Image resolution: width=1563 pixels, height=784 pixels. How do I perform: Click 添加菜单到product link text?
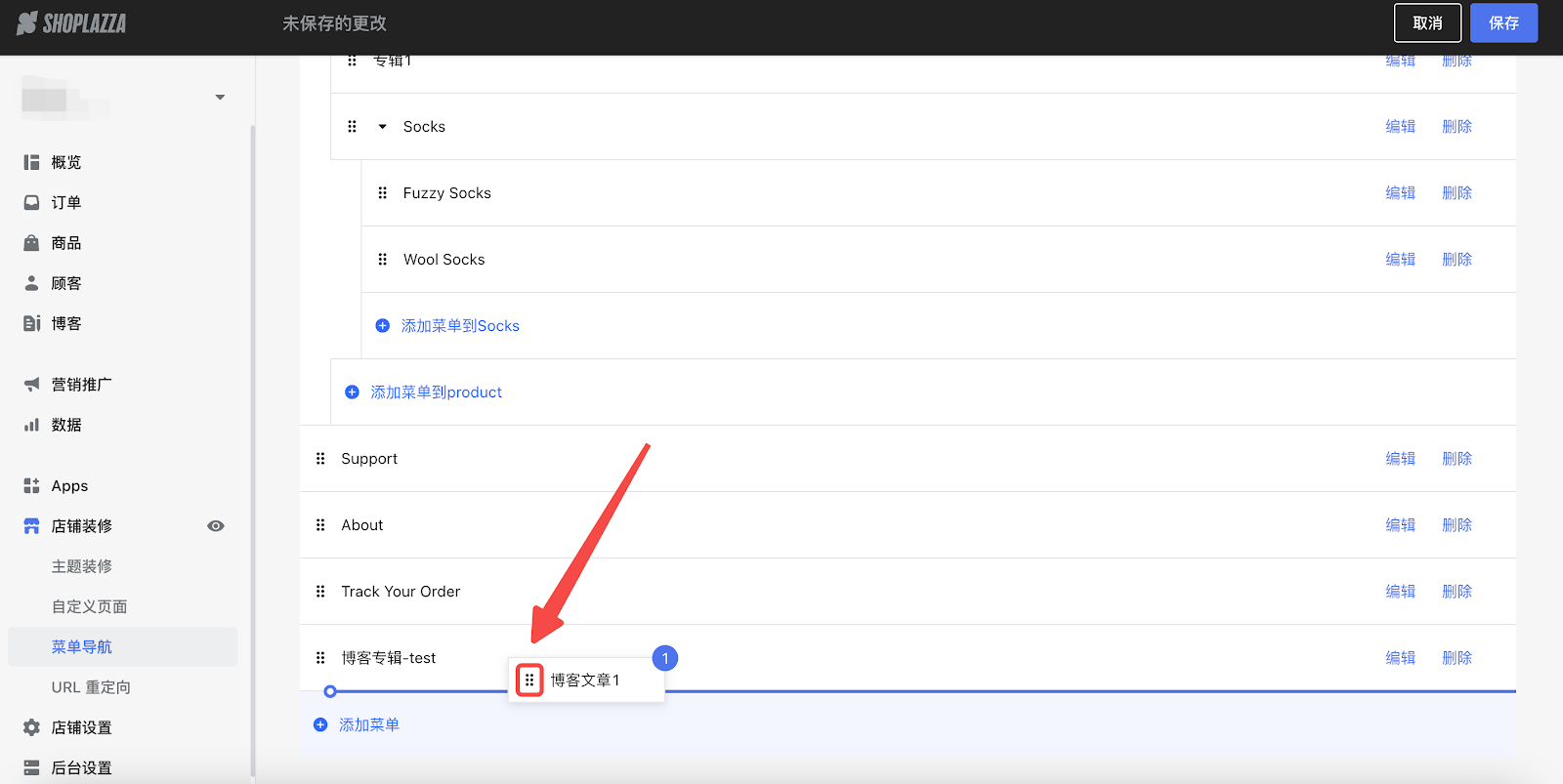(436, 392)
